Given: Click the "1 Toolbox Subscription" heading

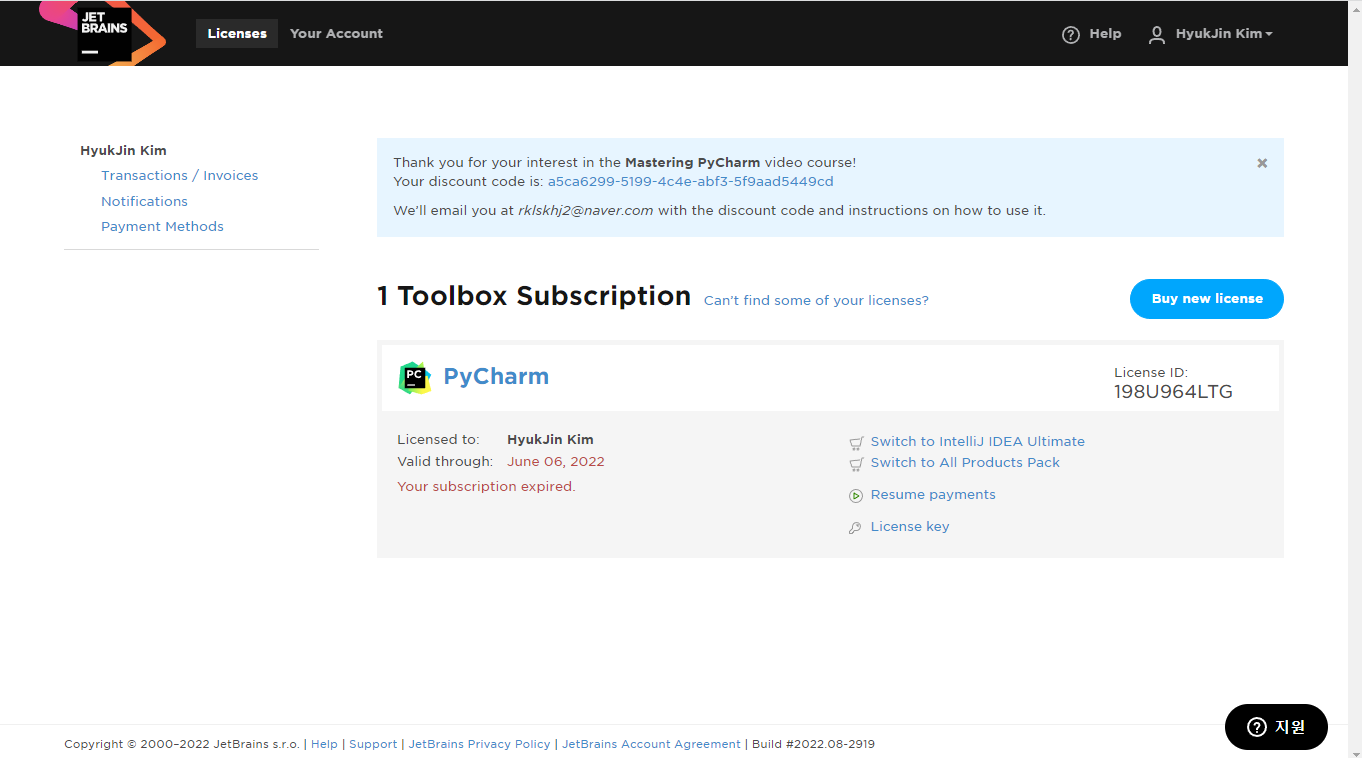Looking at the screenshot, I should click(534, 296).
